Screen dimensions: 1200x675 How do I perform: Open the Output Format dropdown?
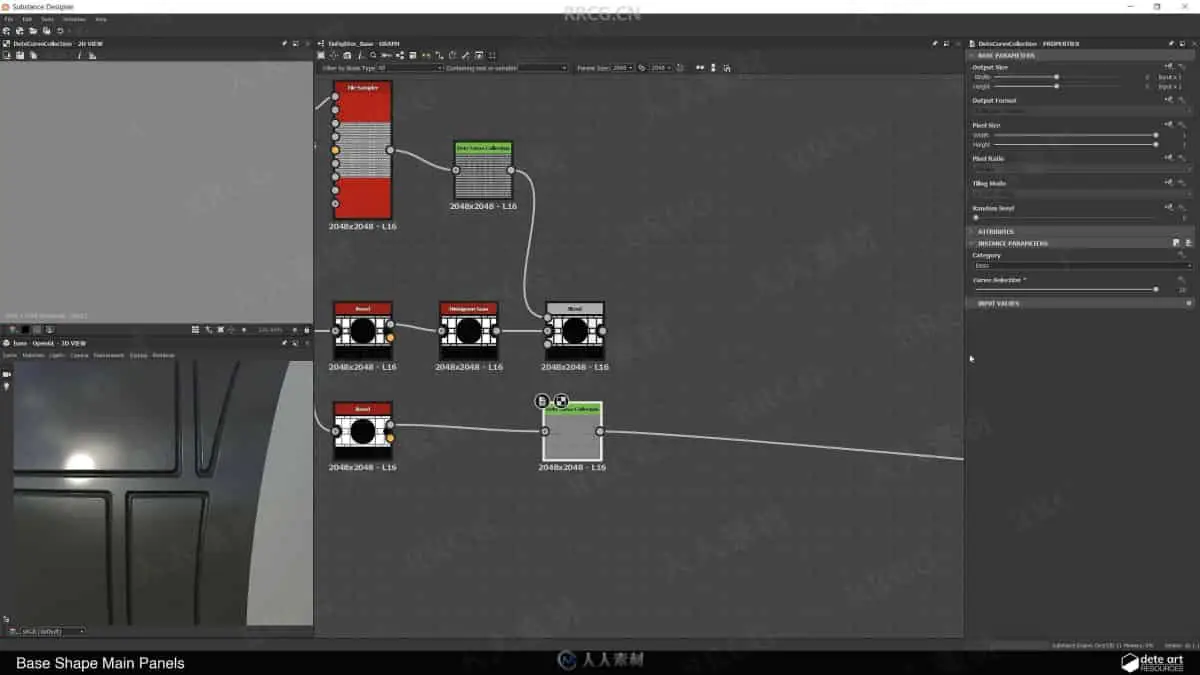(1083, 110)
